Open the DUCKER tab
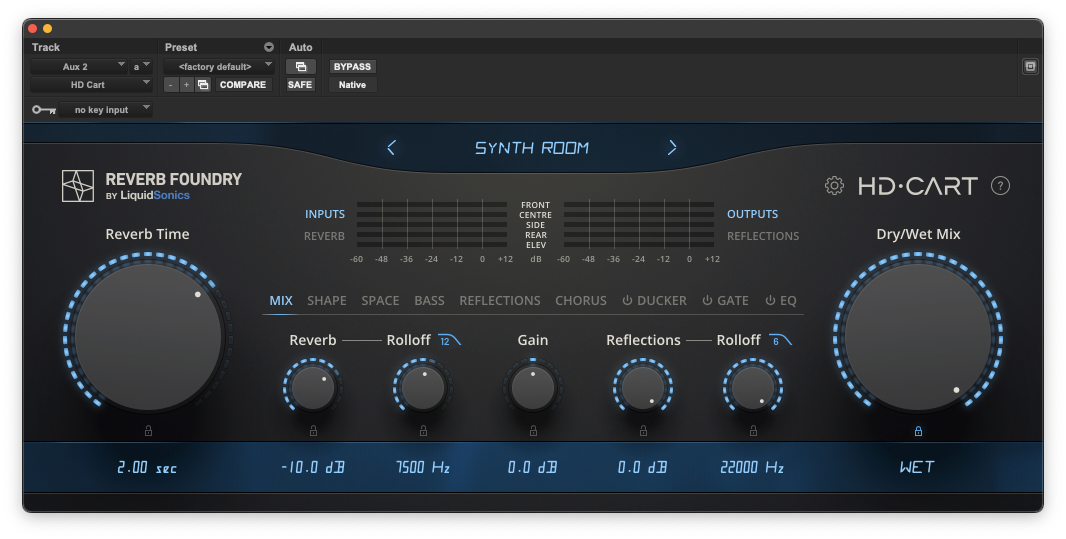 [661, 300]
